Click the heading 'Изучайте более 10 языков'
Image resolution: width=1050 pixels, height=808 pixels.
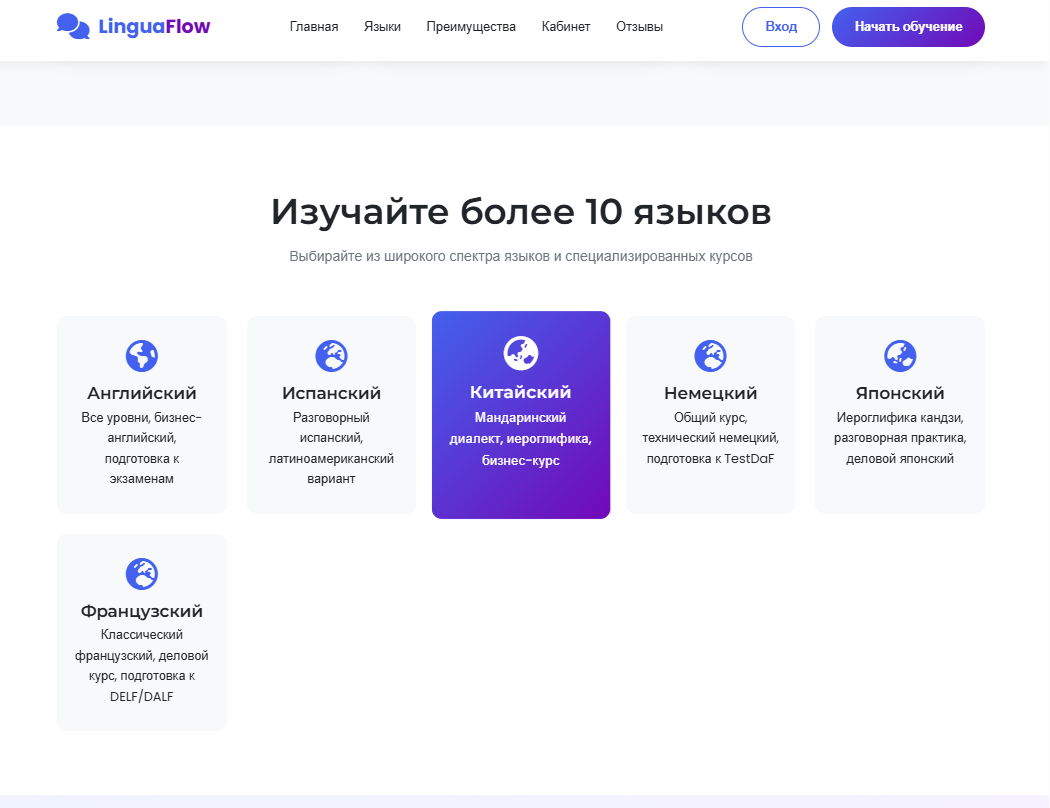click(x=521, y=212)
